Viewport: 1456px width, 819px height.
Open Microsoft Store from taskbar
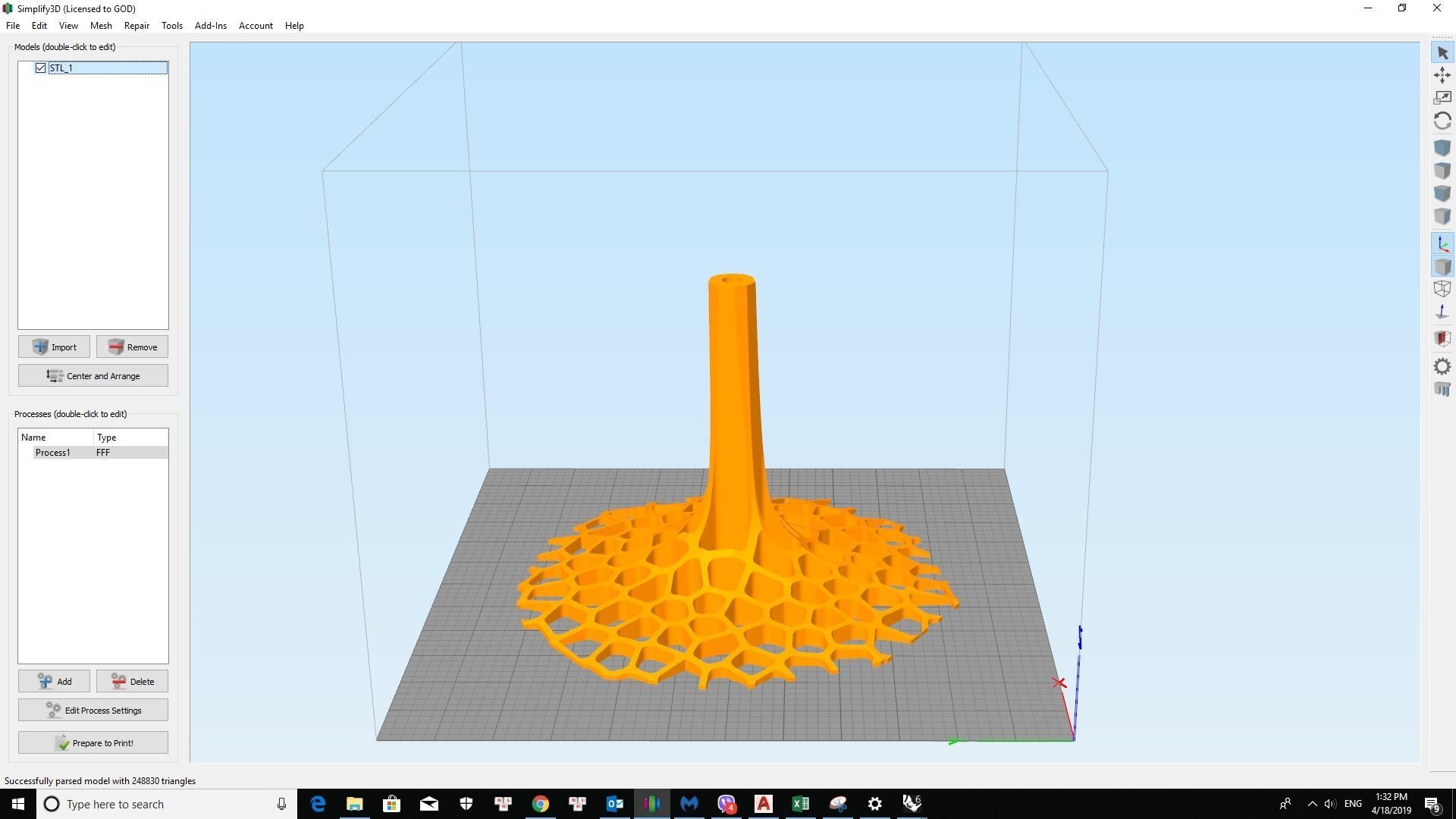point(392,804)
